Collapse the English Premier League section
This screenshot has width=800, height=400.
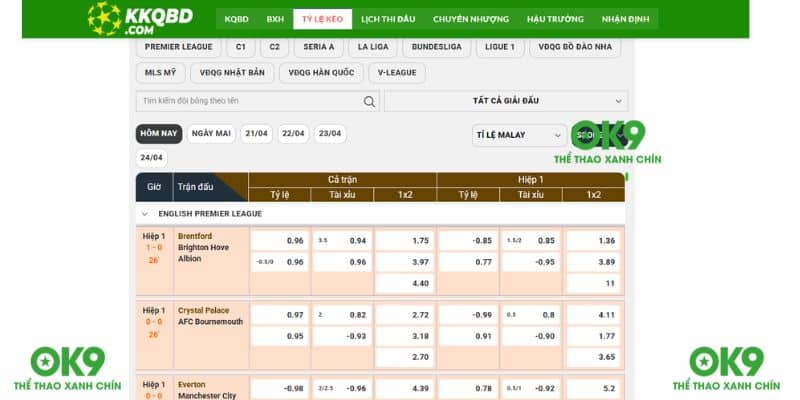pyautogui.click(x=144, y=214)
